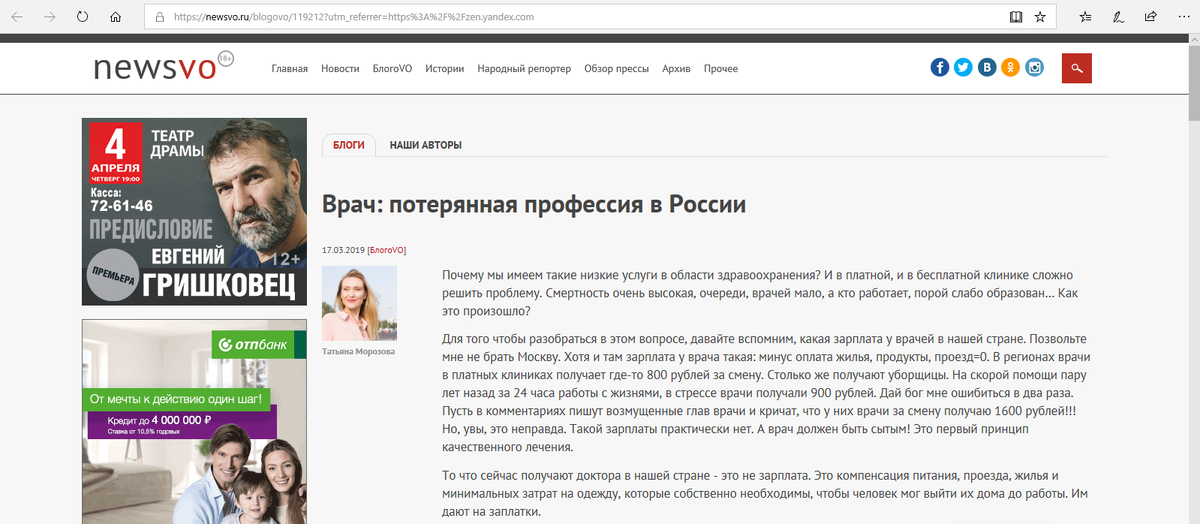Open the БлогоVO menu item
Viewport: 1200px width, 524px height.
point(392,69)
